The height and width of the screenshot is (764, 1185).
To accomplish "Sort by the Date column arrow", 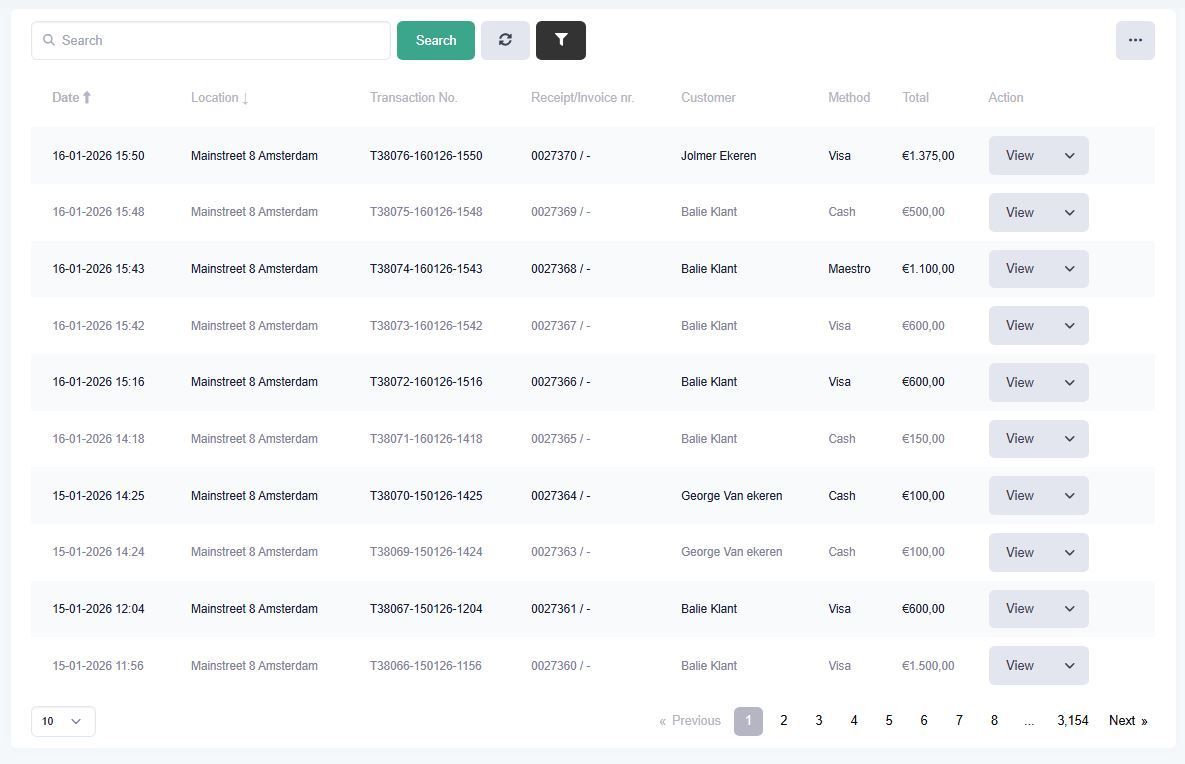I will pyautogui.click(x=87, y=97).
